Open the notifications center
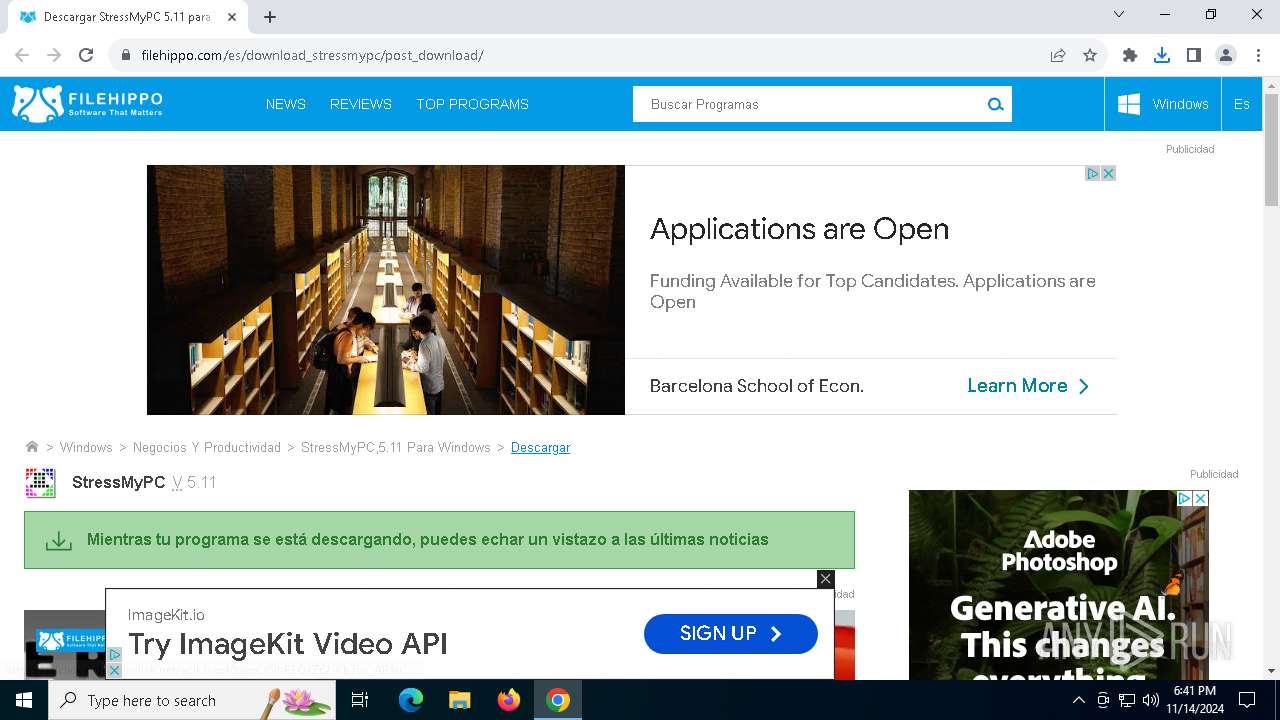 click(x=1247, y=700)
